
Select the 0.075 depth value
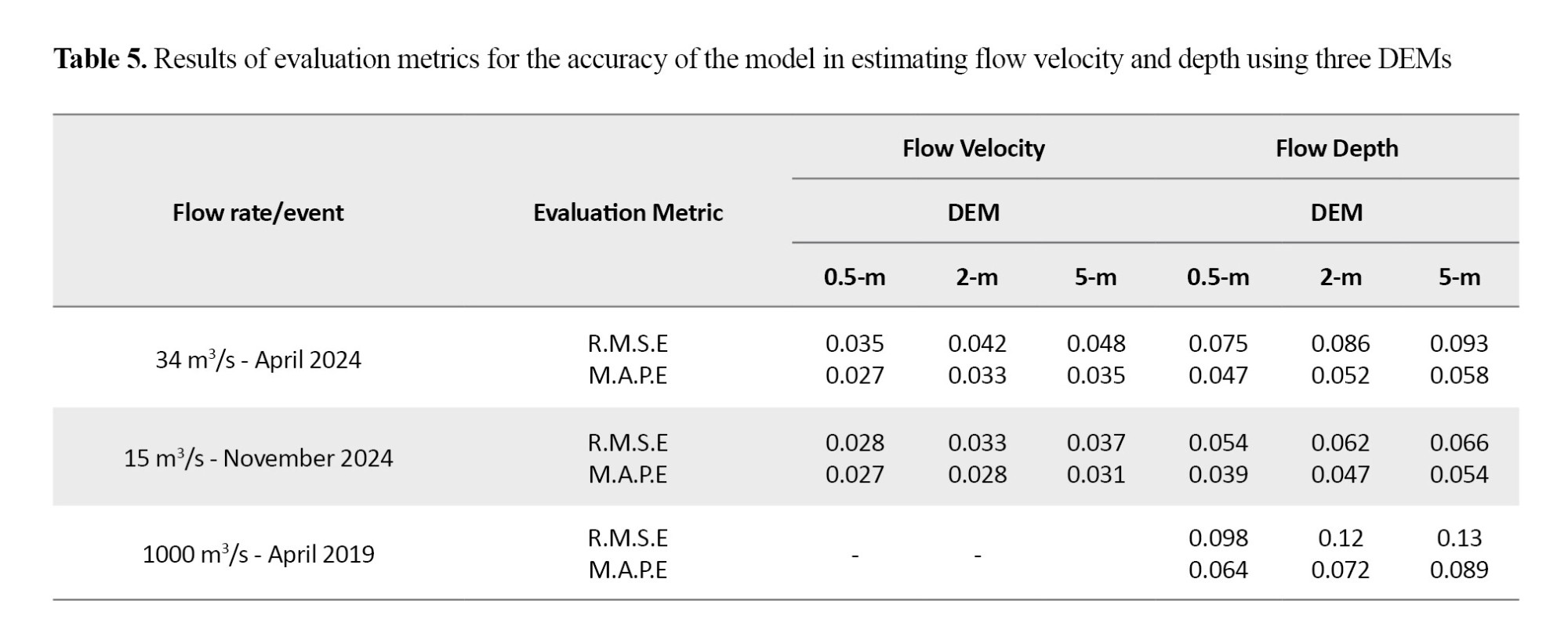point(1218,343)
